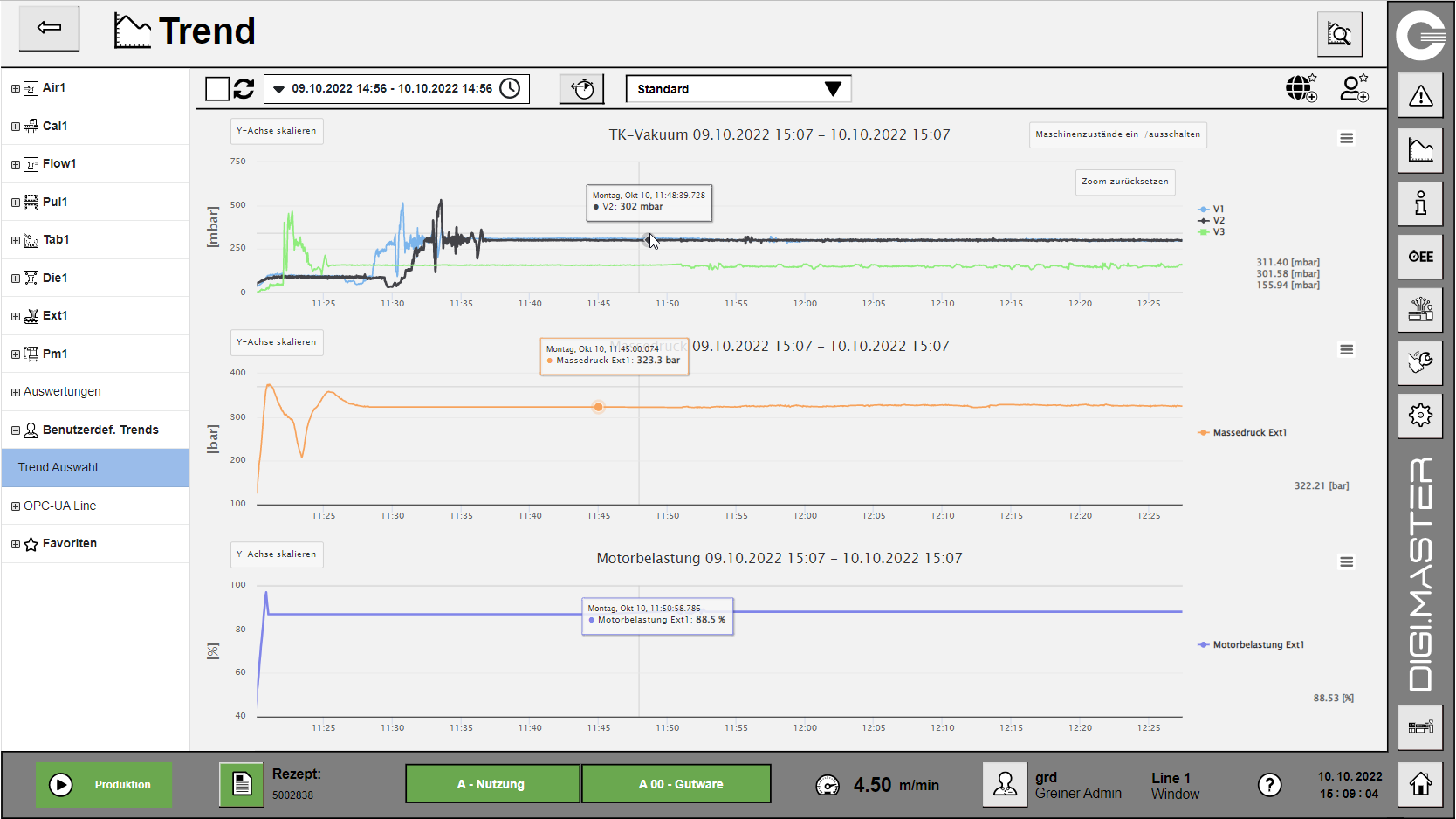Screen dimensions: 1456x819
Task: Expand the Cal1 tree node
Action: click(16, 127)
